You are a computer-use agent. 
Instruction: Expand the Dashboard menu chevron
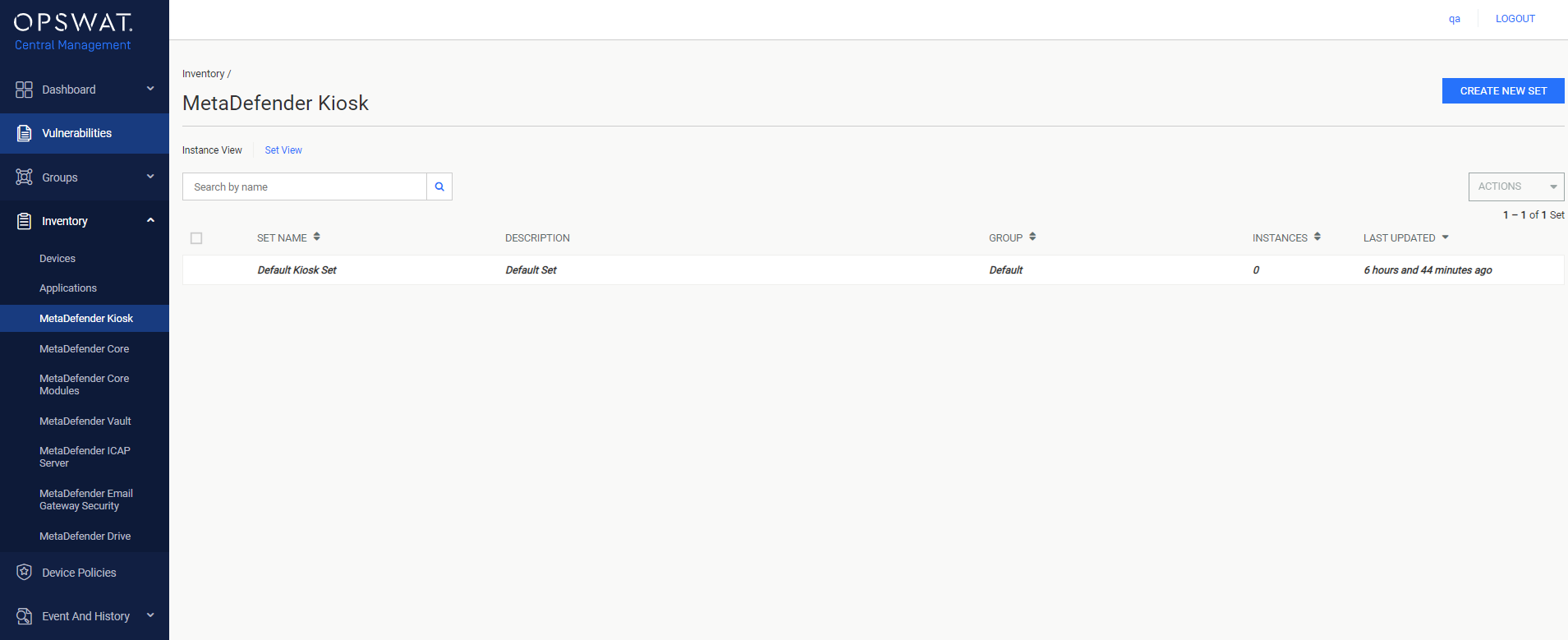coord(150,89)
